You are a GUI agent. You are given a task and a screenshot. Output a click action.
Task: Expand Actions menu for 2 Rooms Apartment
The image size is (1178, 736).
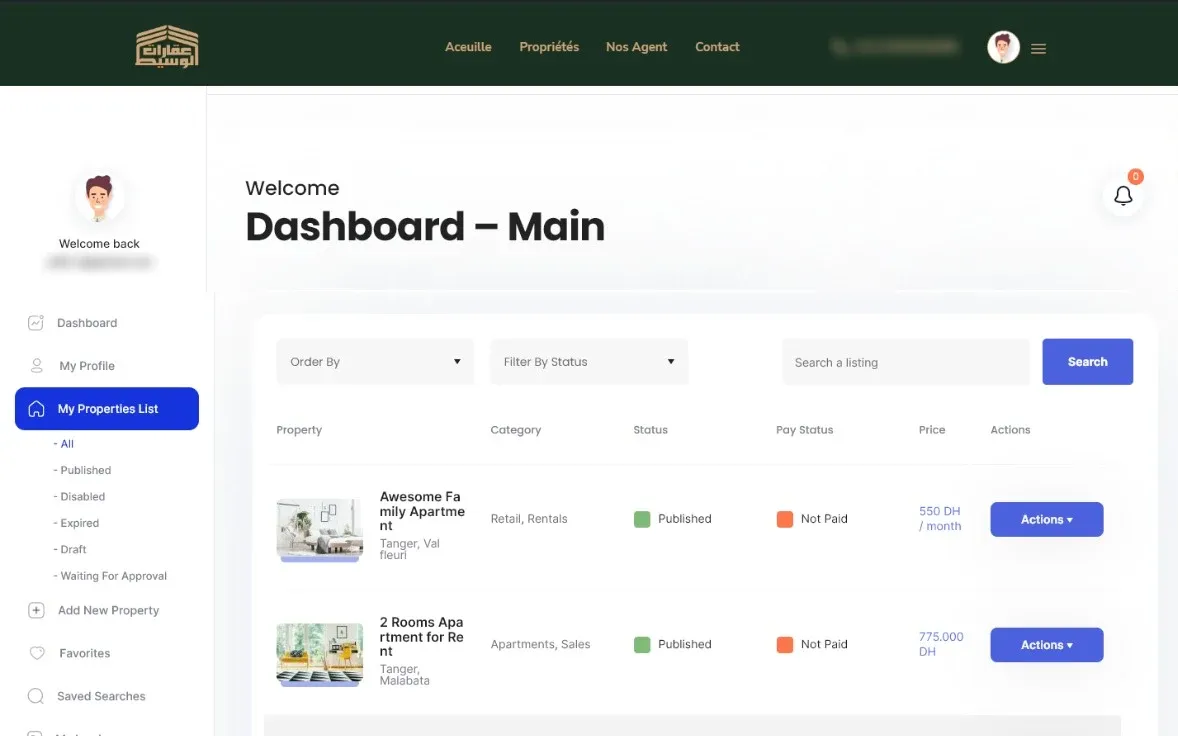[1047, 645]
